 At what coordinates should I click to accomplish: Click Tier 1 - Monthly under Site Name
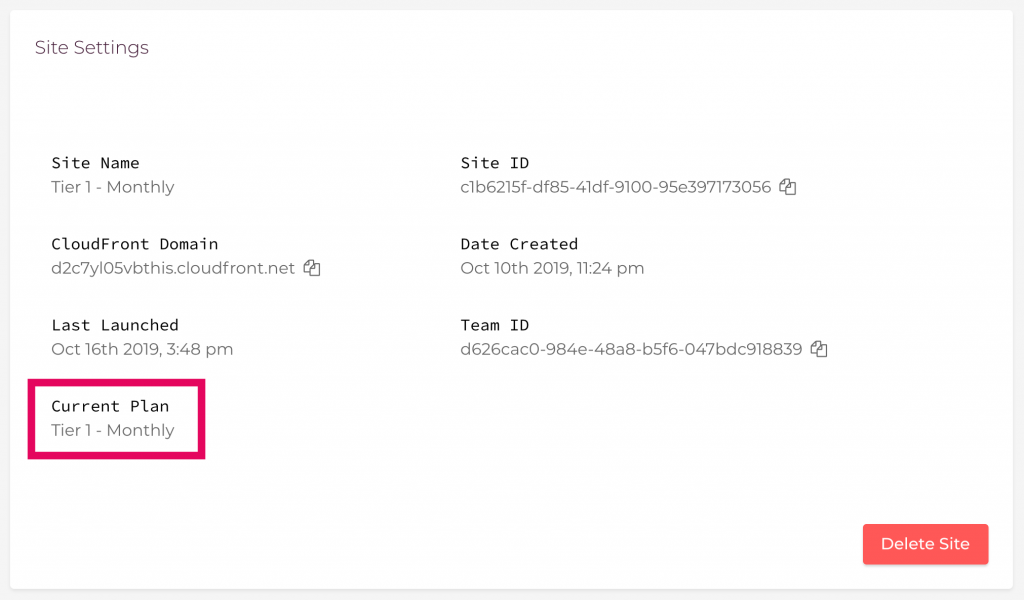point(113,187)
